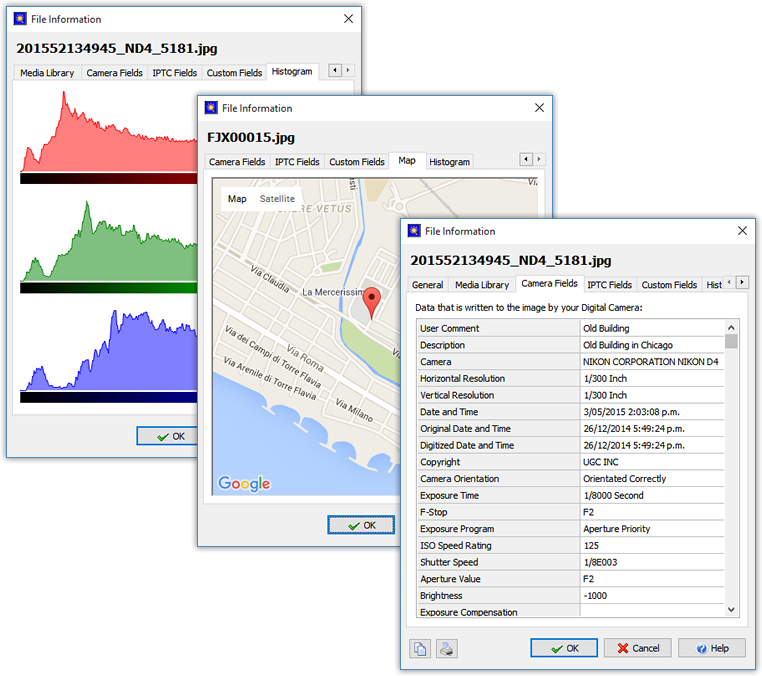Click the printer icon button
The height and width of the screenshot is (676, 762).
446,649
